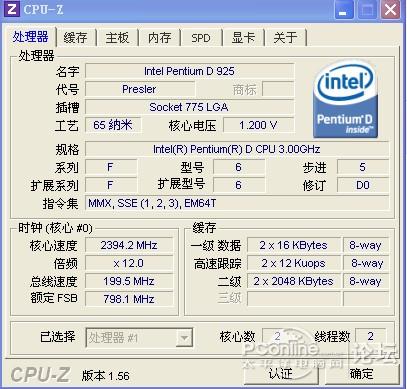Select the 内存 tab
This screenshot has height=389, width=407.
coord(159,37)
